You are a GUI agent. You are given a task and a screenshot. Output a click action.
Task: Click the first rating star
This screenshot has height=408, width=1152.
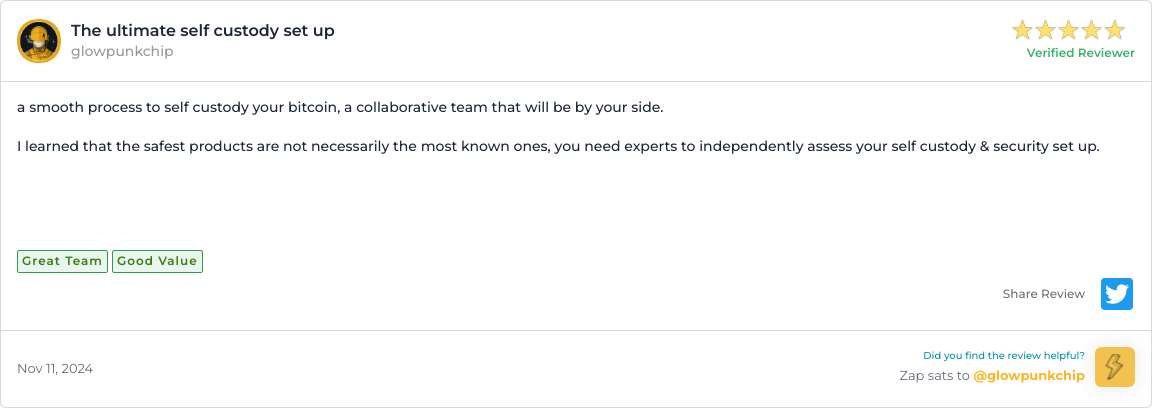pos(1023,30)
